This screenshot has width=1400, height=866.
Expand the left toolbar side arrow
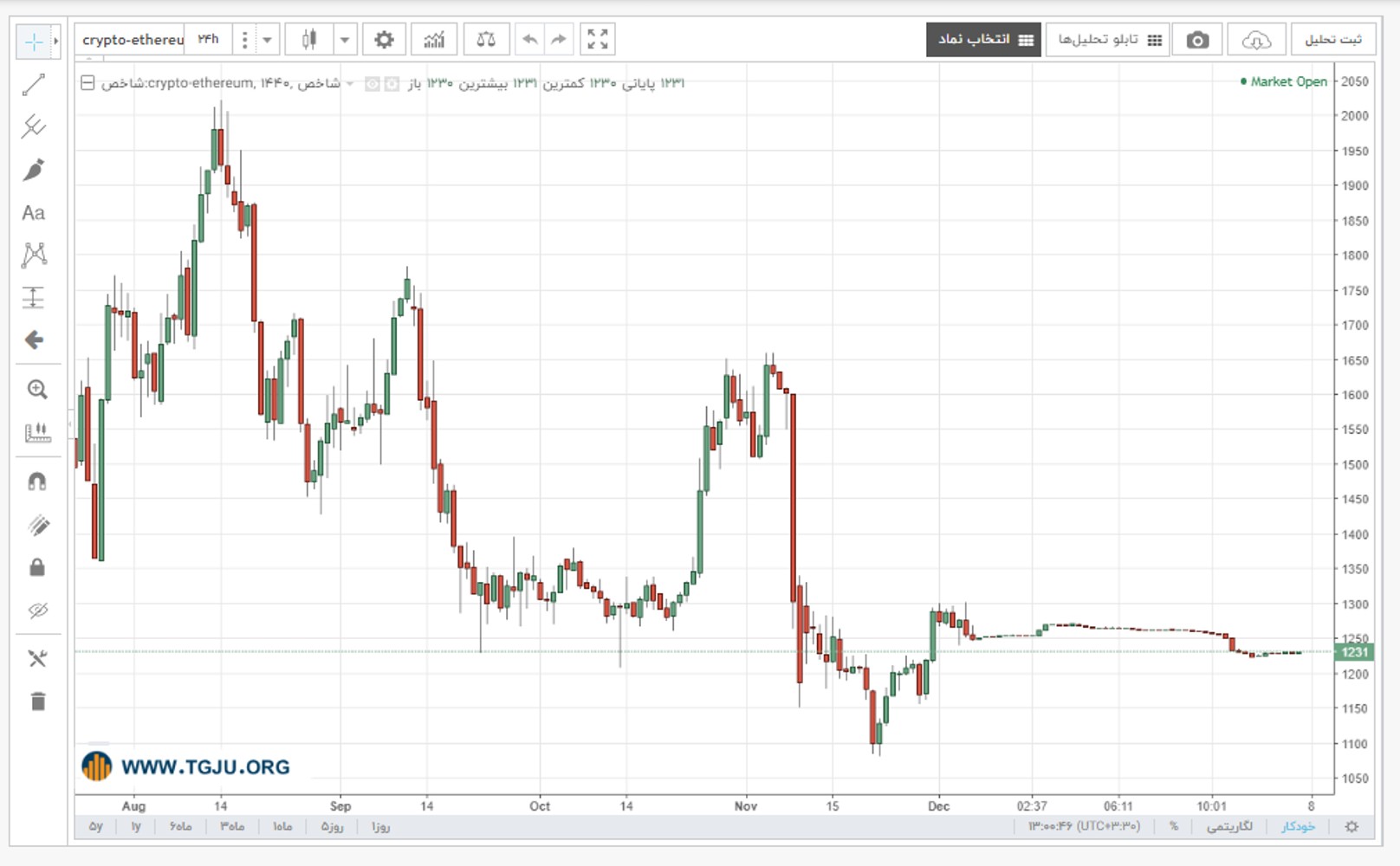(55, 41)
